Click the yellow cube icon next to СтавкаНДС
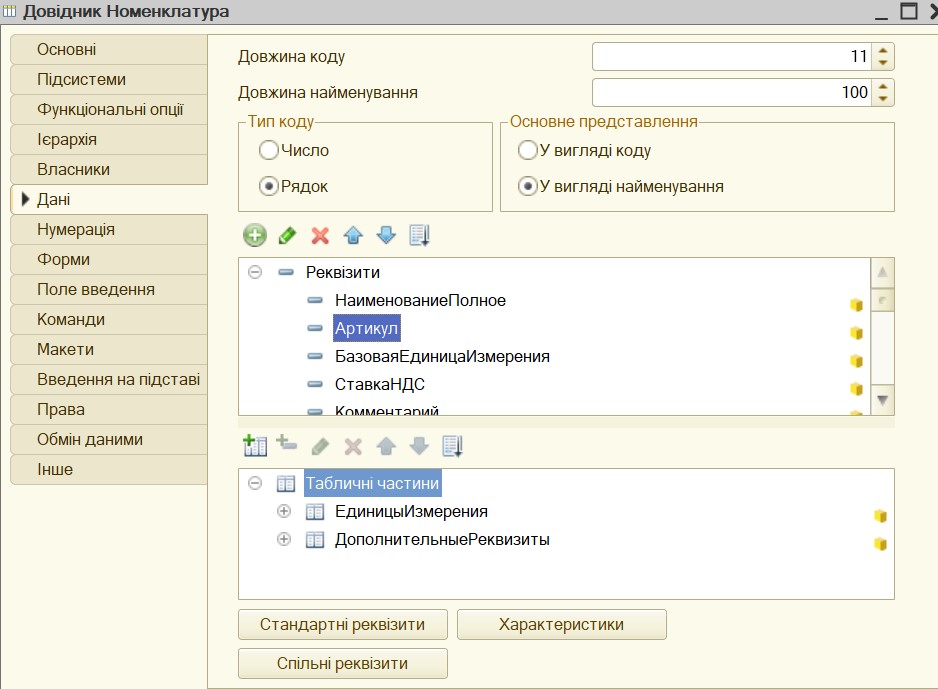 point(857,389)
